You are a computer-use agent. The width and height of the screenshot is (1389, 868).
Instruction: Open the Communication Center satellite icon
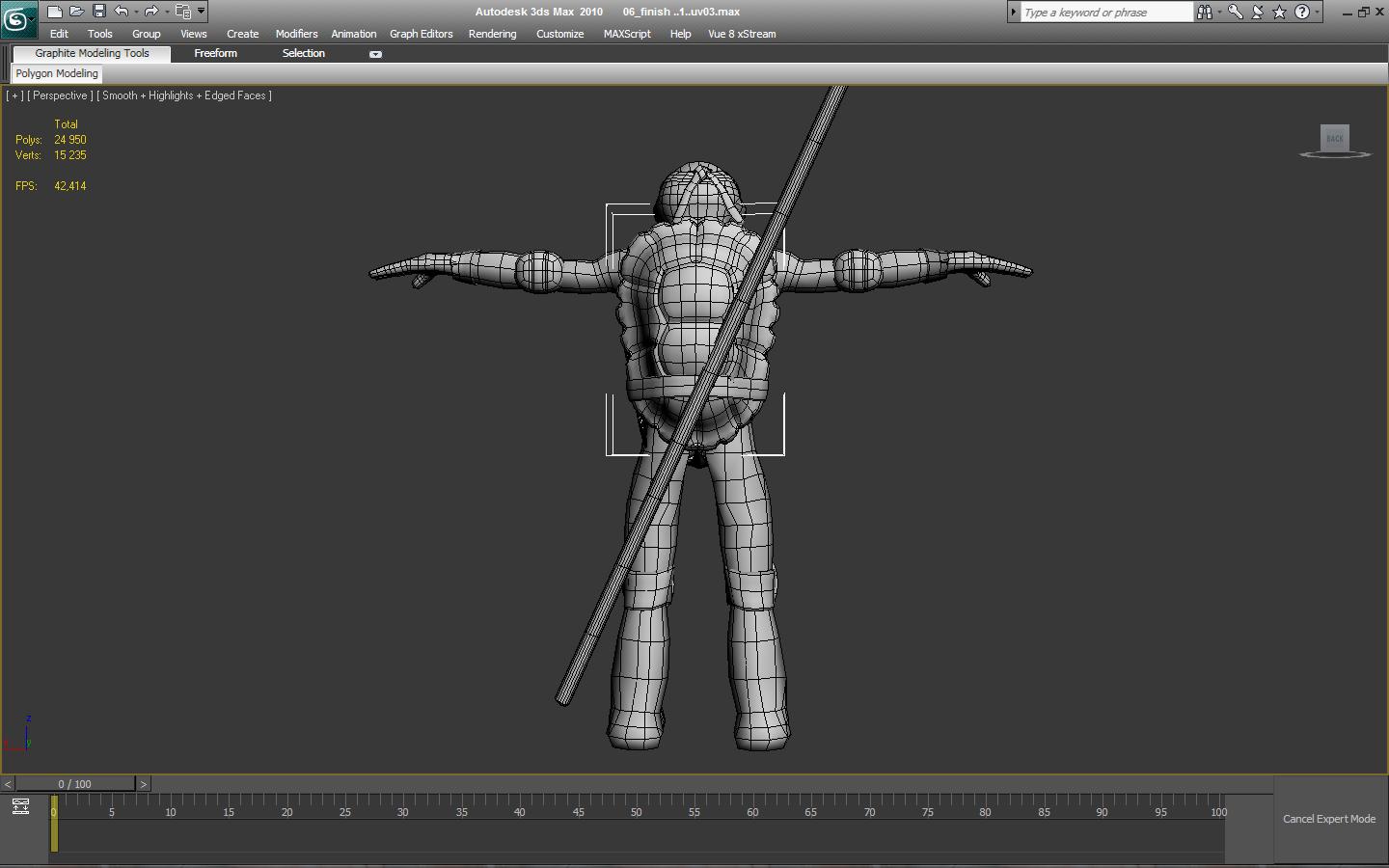coord(1258,12)
